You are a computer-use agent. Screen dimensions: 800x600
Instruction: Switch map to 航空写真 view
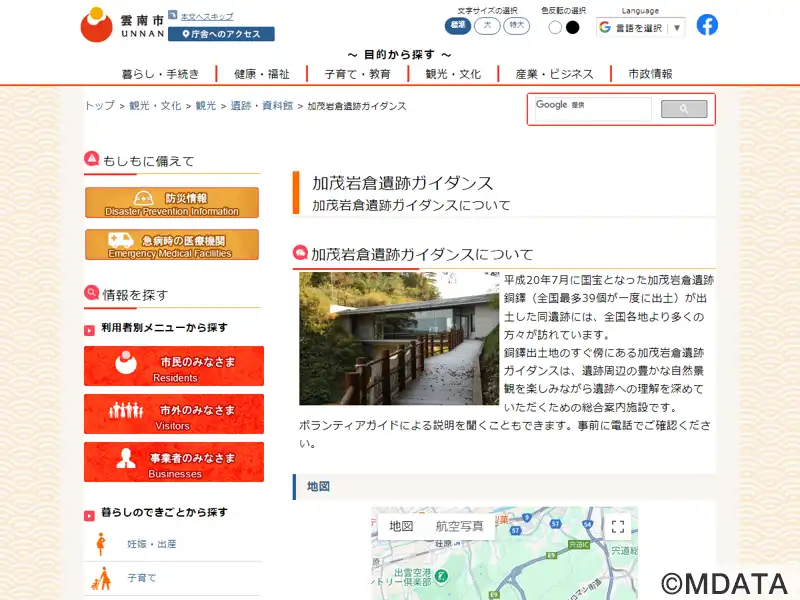(x=459, y=526)
